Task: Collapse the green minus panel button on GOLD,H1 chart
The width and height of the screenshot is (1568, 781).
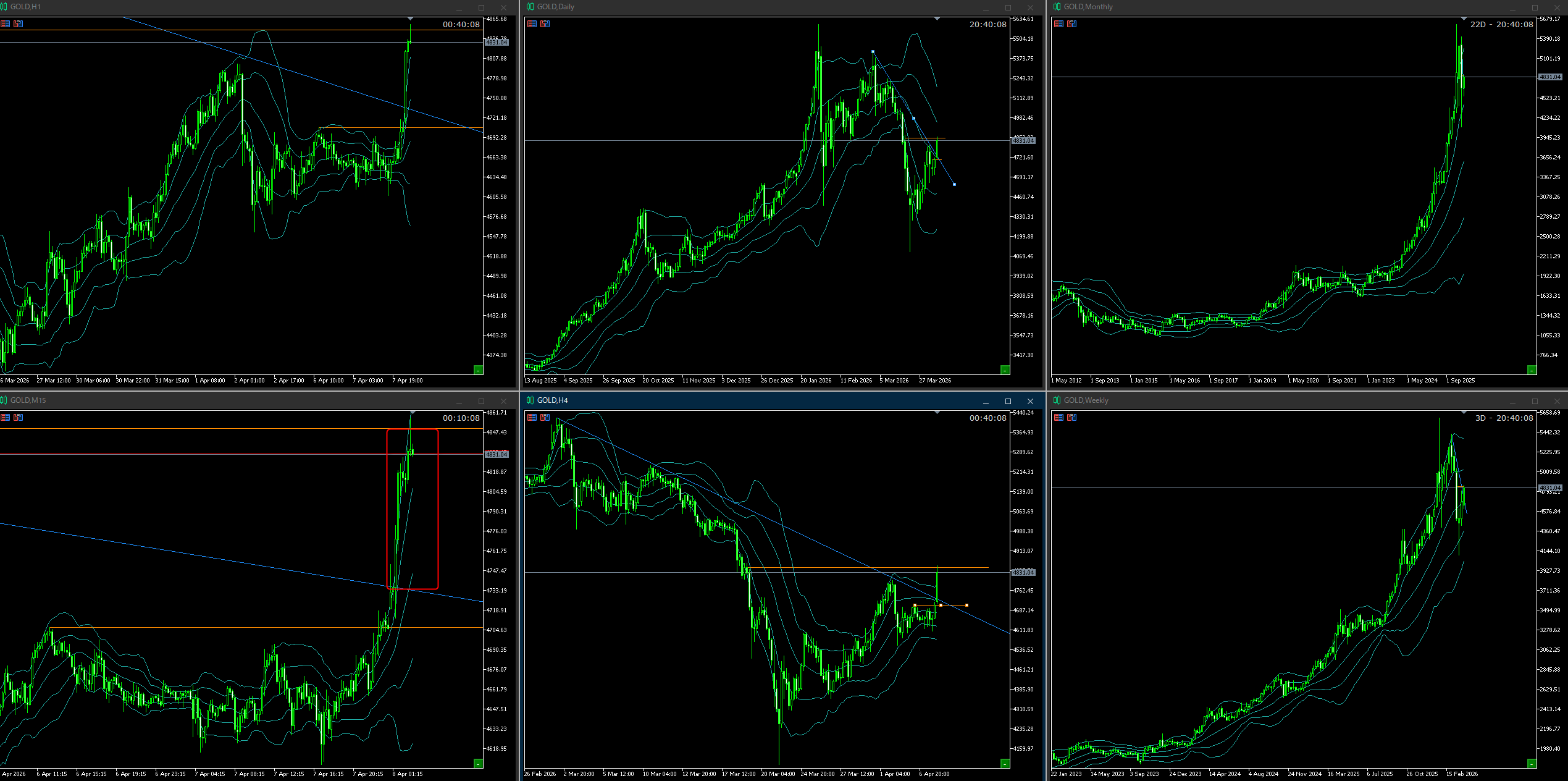Action: pos(478,369)
